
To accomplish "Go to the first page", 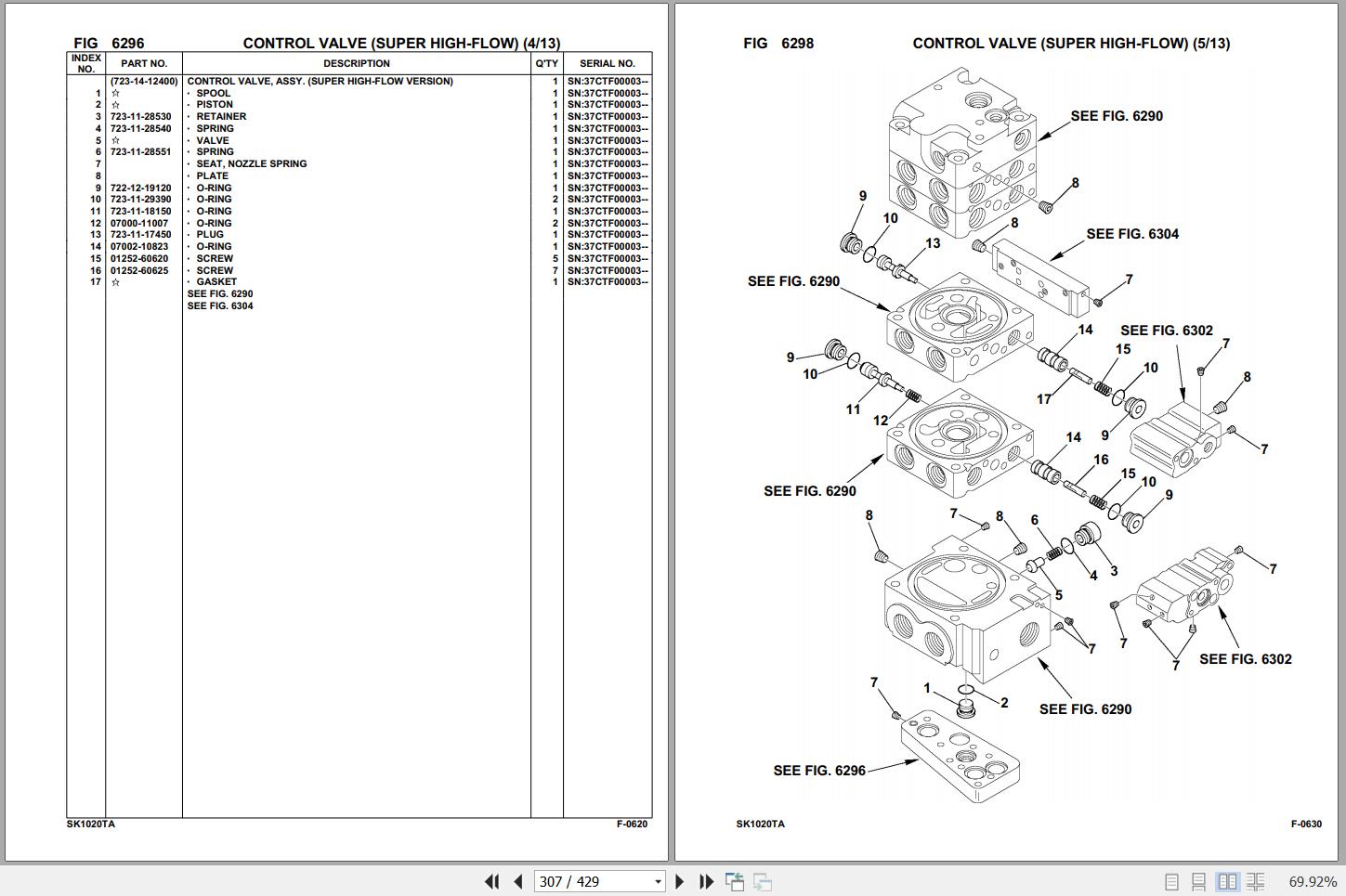I will click(x=492, y=881).
